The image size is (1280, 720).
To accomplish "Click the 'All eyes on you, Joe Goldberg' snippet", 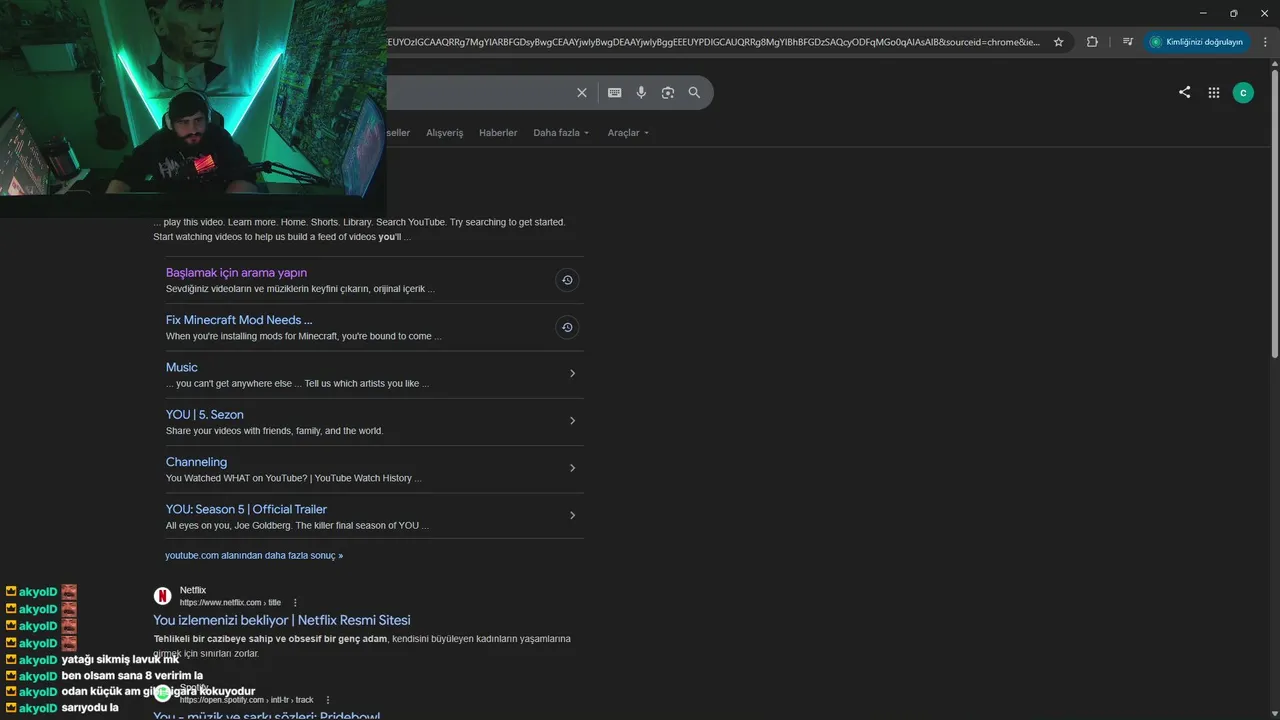I will click(297, 526).
